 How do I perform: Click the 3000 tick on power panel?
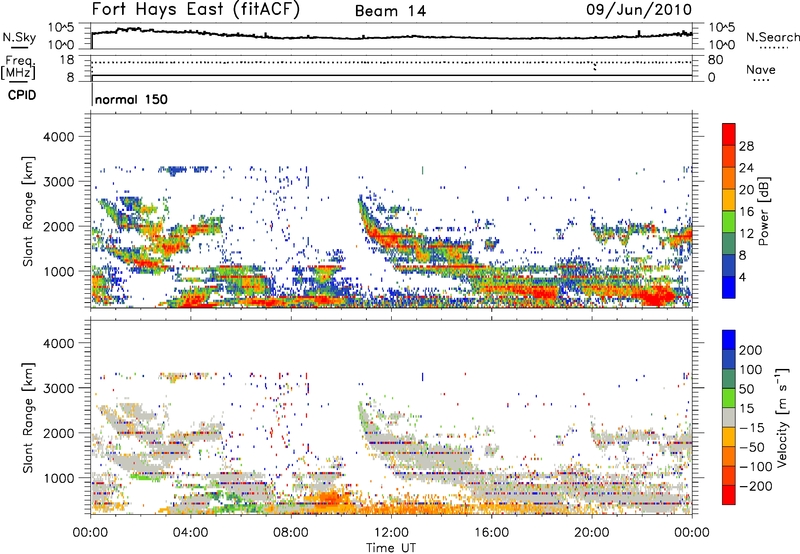click(x=59, y=182)
